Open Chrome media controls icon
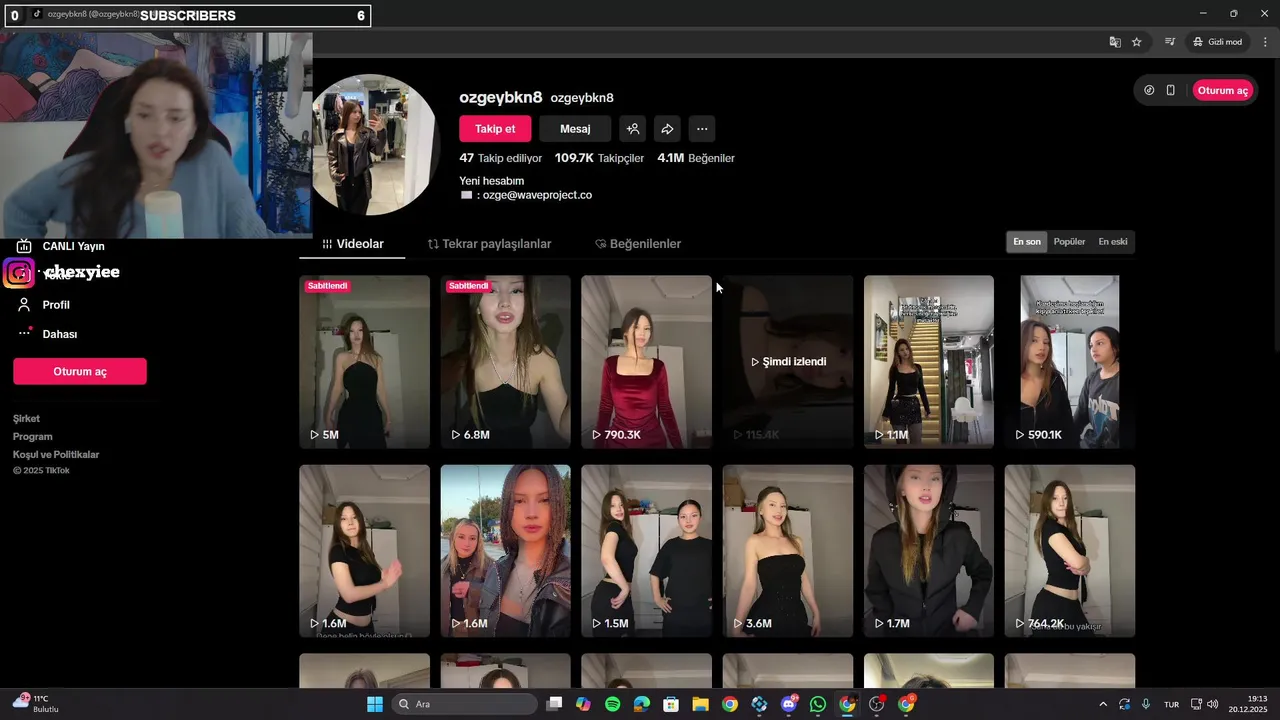Screen dimensions: 1280x720 pyautogui.click(x=1169, y=42)
